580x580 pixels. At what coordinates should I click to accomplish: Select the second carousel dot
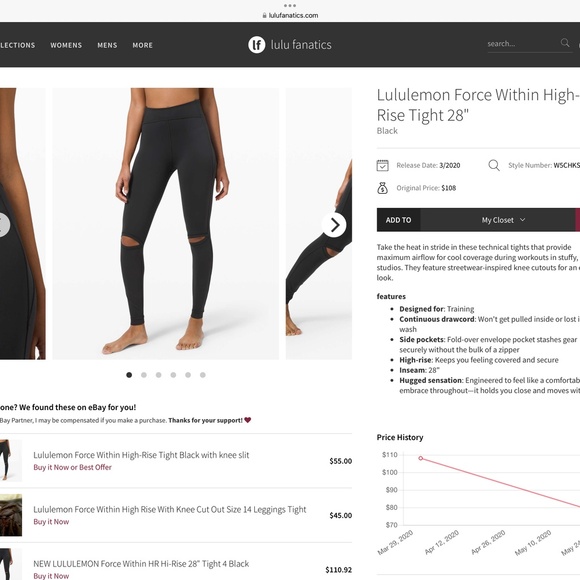tap(144, 375)
